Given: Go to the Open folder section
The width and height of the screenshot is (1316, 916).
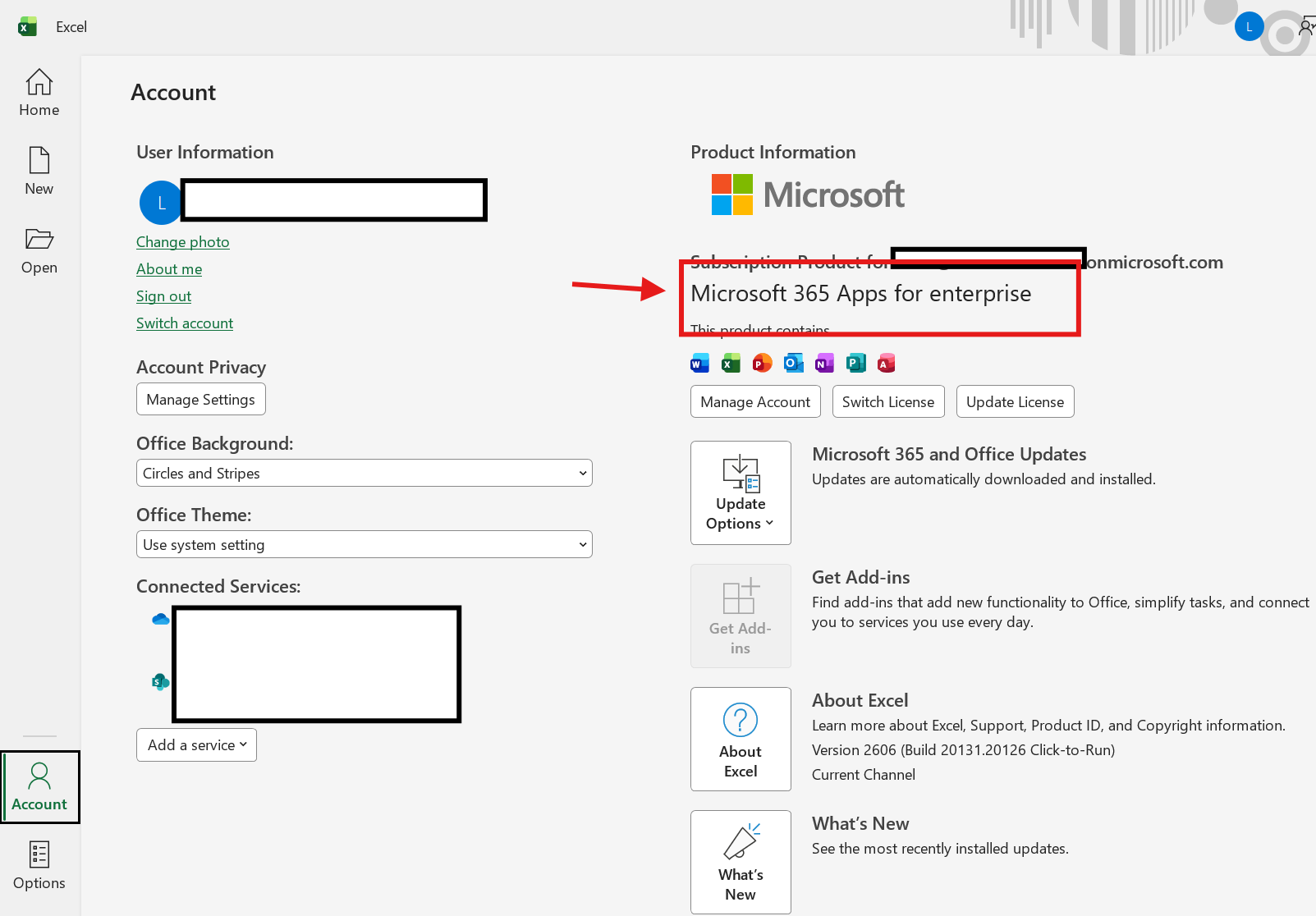Looking at the screenshot, I should [x=39, y=251].
